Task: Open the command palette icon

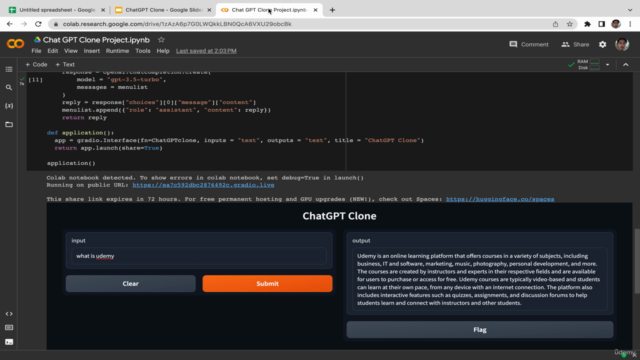Action: pyautogui.click(x=9, y=328)
